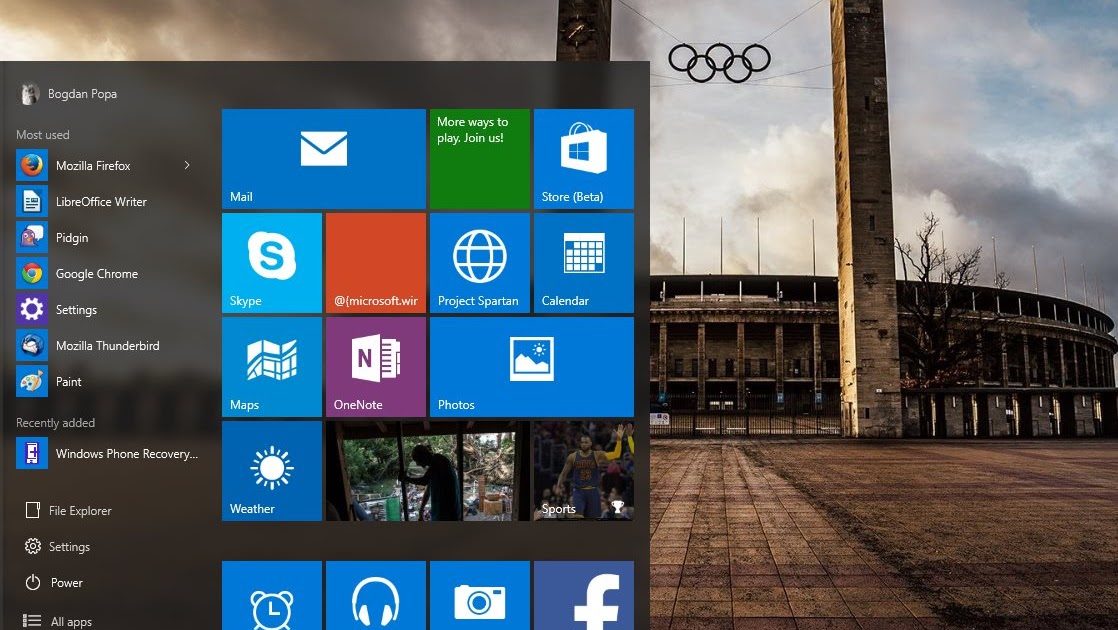
Task: Click the 'Recently added' heading
Action: pos(55,423)
